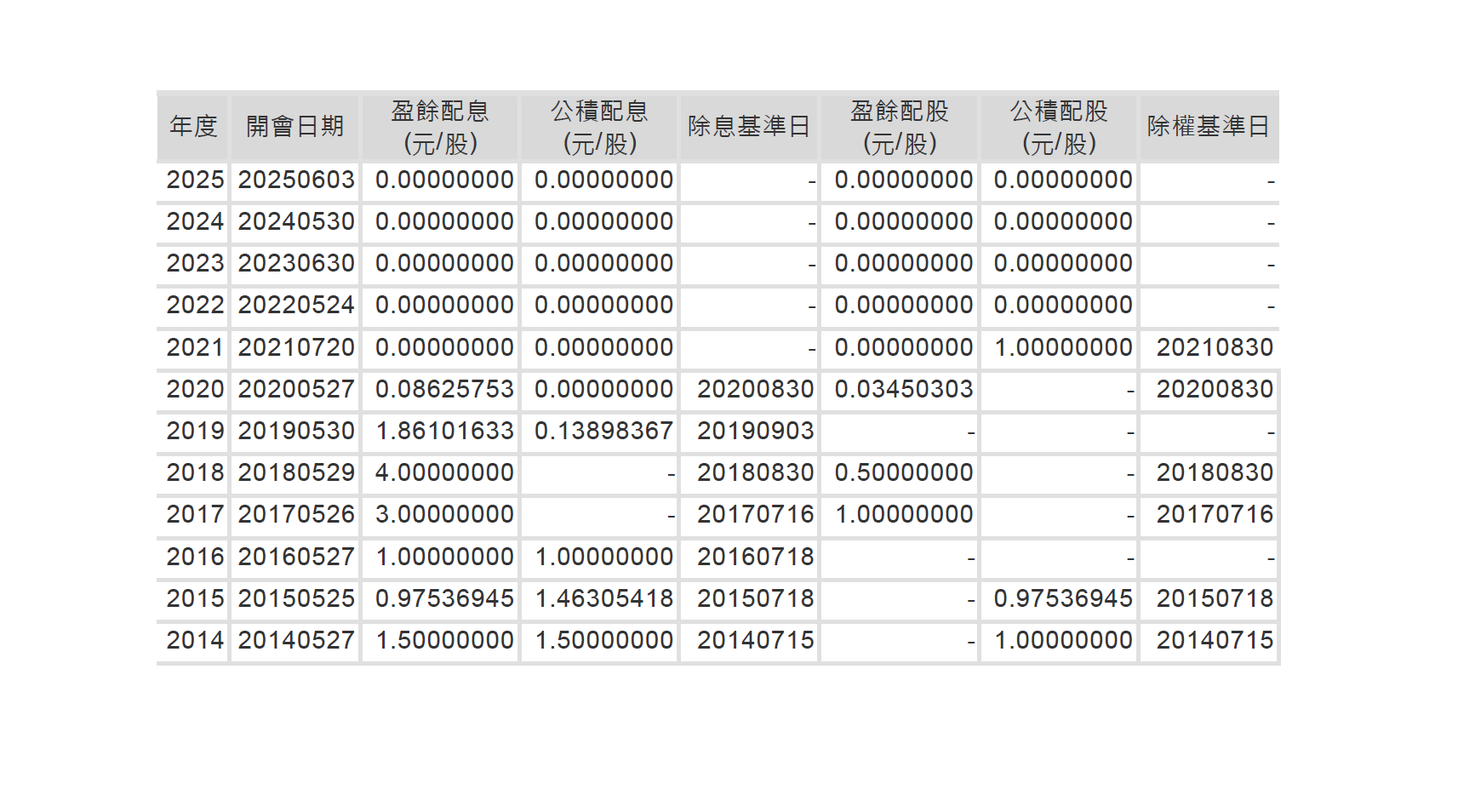Click the 年度 column header
Screen dimensions: 1458x812
193,127
